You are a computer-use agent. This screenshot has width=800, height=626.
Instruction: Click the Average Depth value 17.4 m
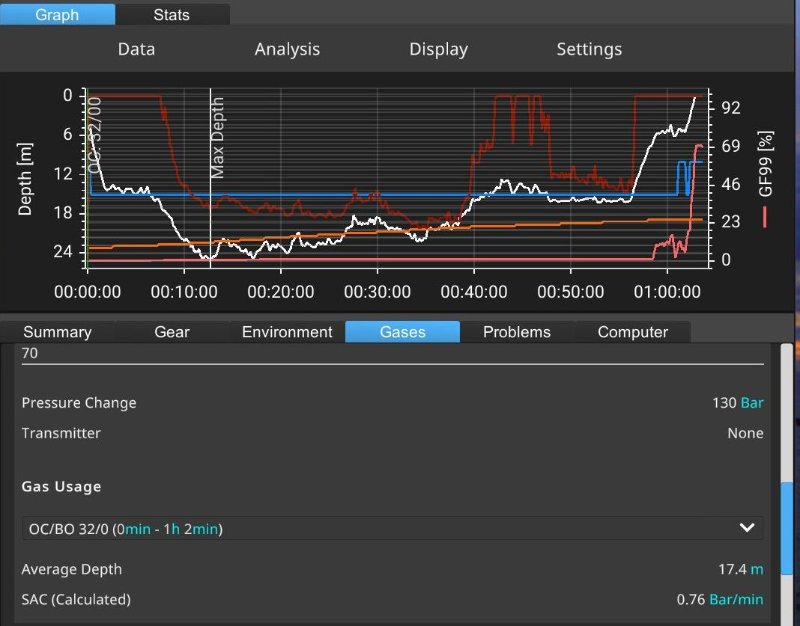741,569
